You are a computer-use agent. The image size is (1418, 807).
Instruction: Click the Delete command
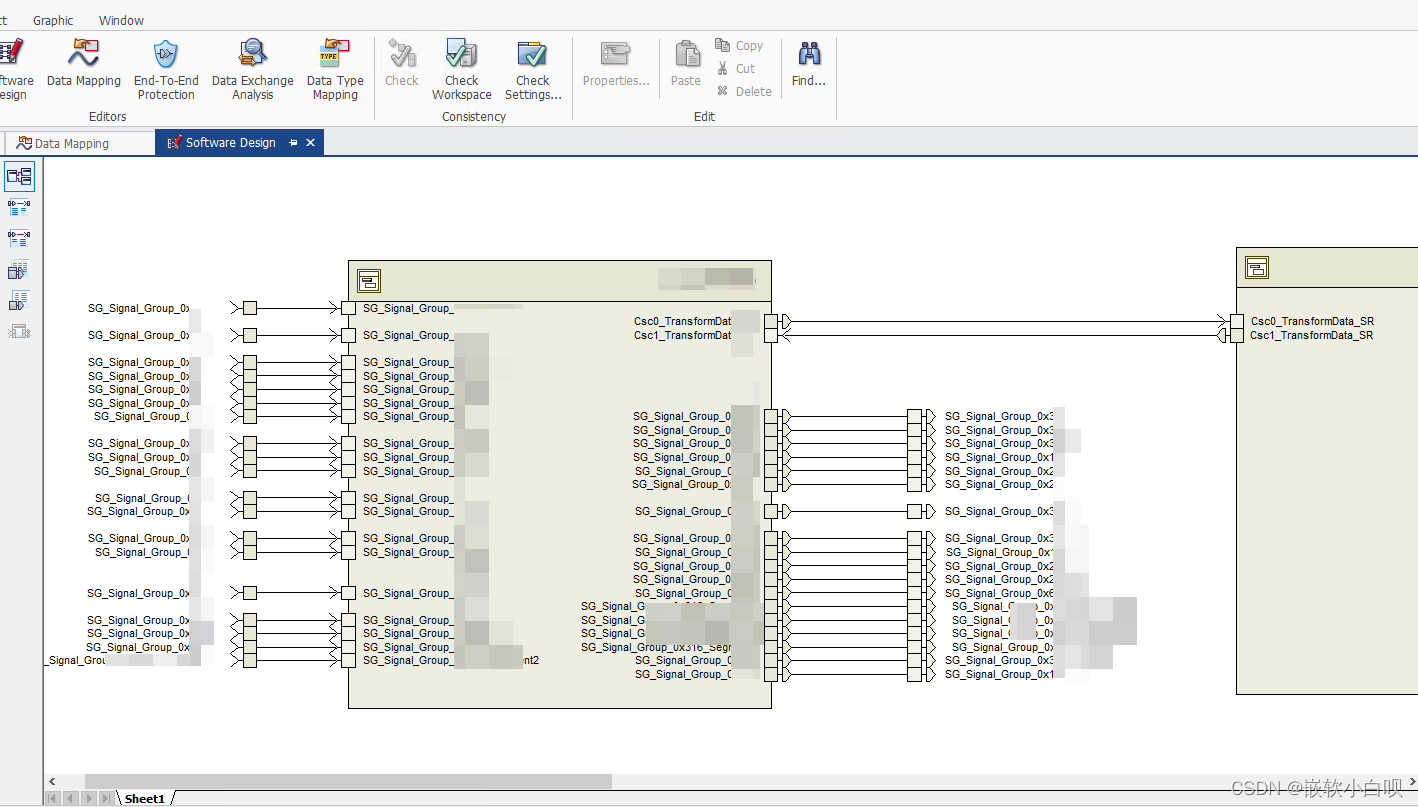pyautogui.click(x=745, y=91)
